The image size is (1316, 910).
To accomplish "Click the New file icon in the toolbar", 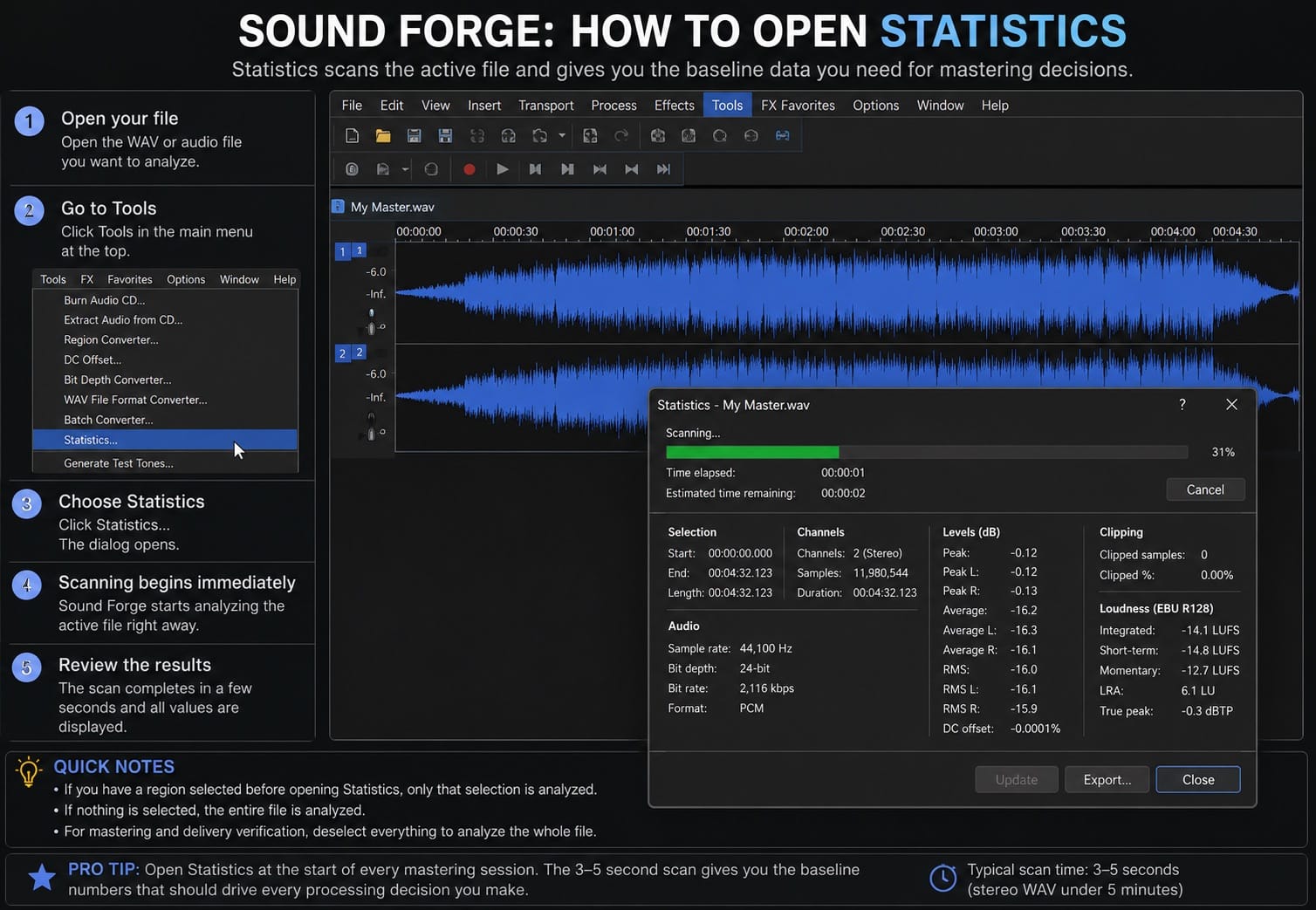I will (352, 135).
